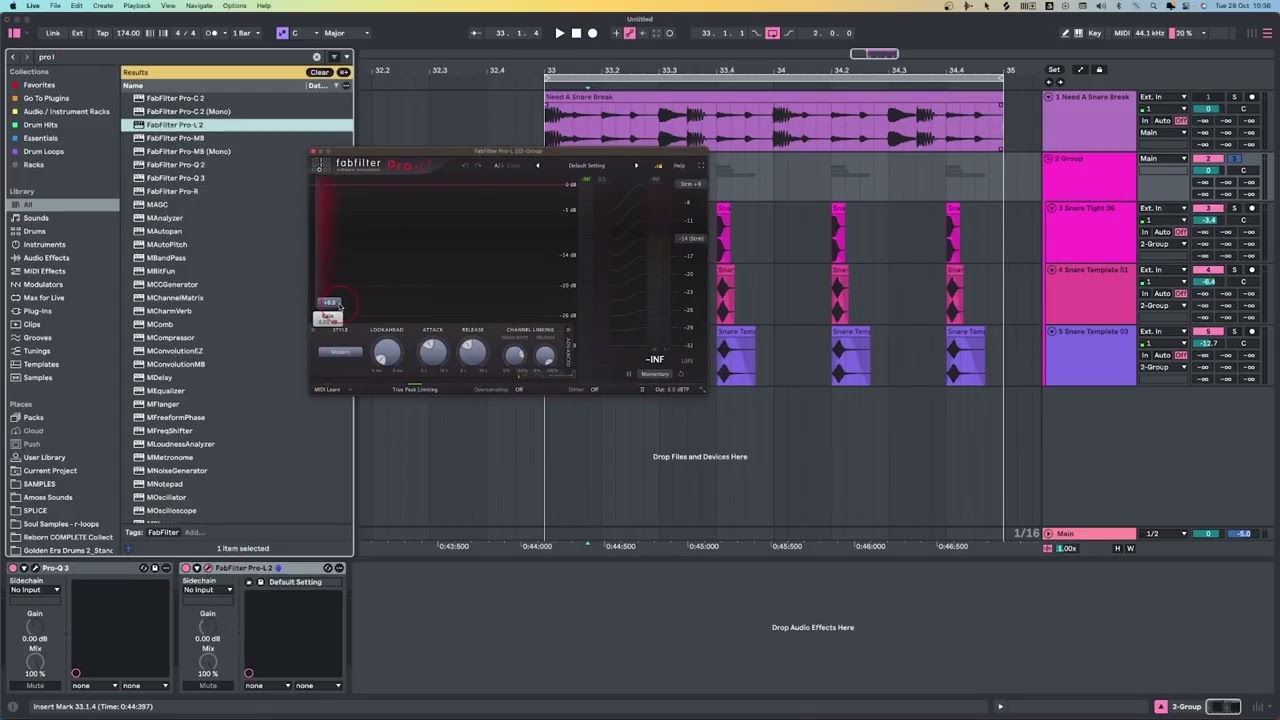1280x720 pixels.
Task: Clear the browser search field
Action: [x=317, y=57]
